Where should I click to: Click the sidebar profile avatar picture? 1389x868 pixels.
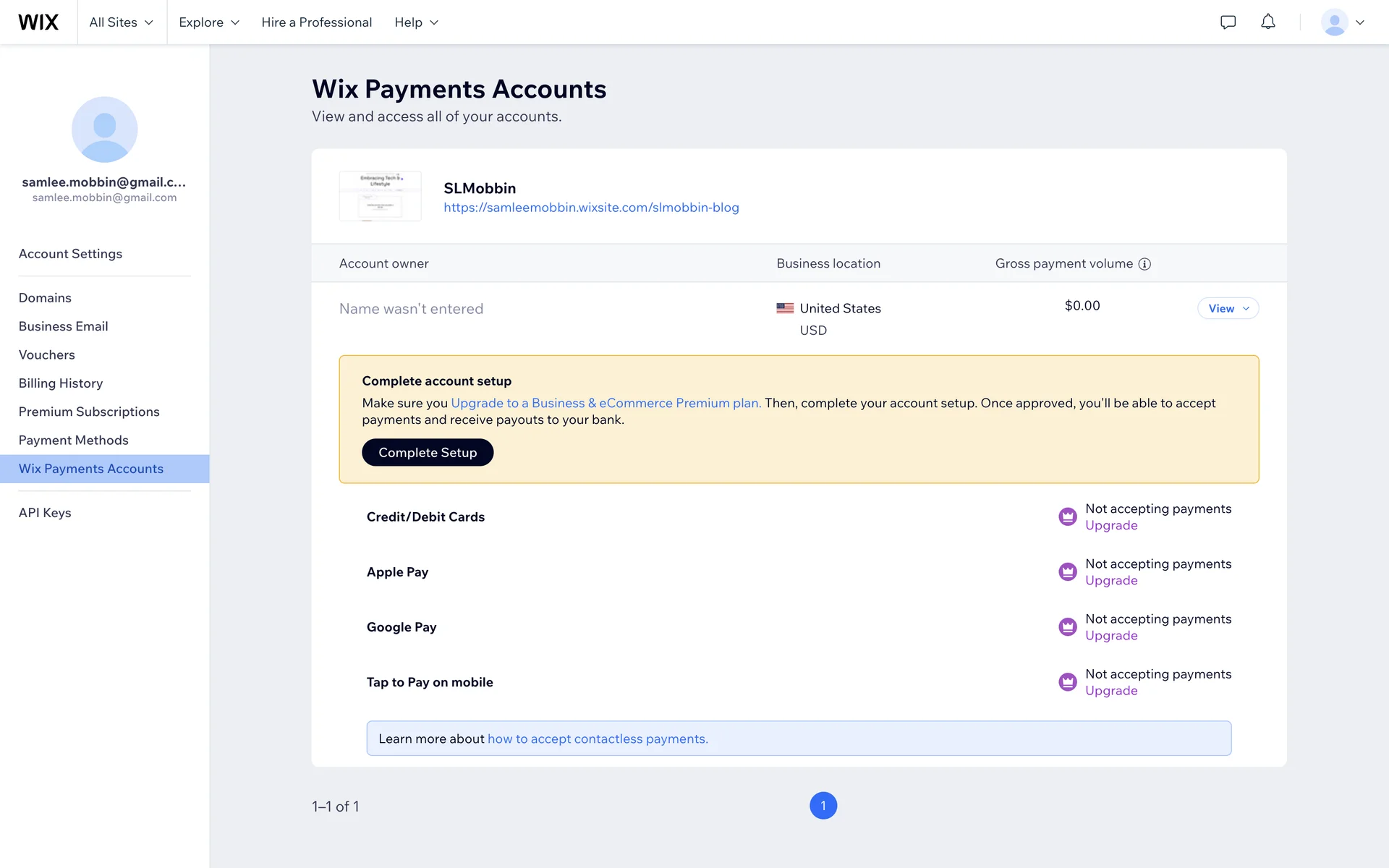click(104, 129)
